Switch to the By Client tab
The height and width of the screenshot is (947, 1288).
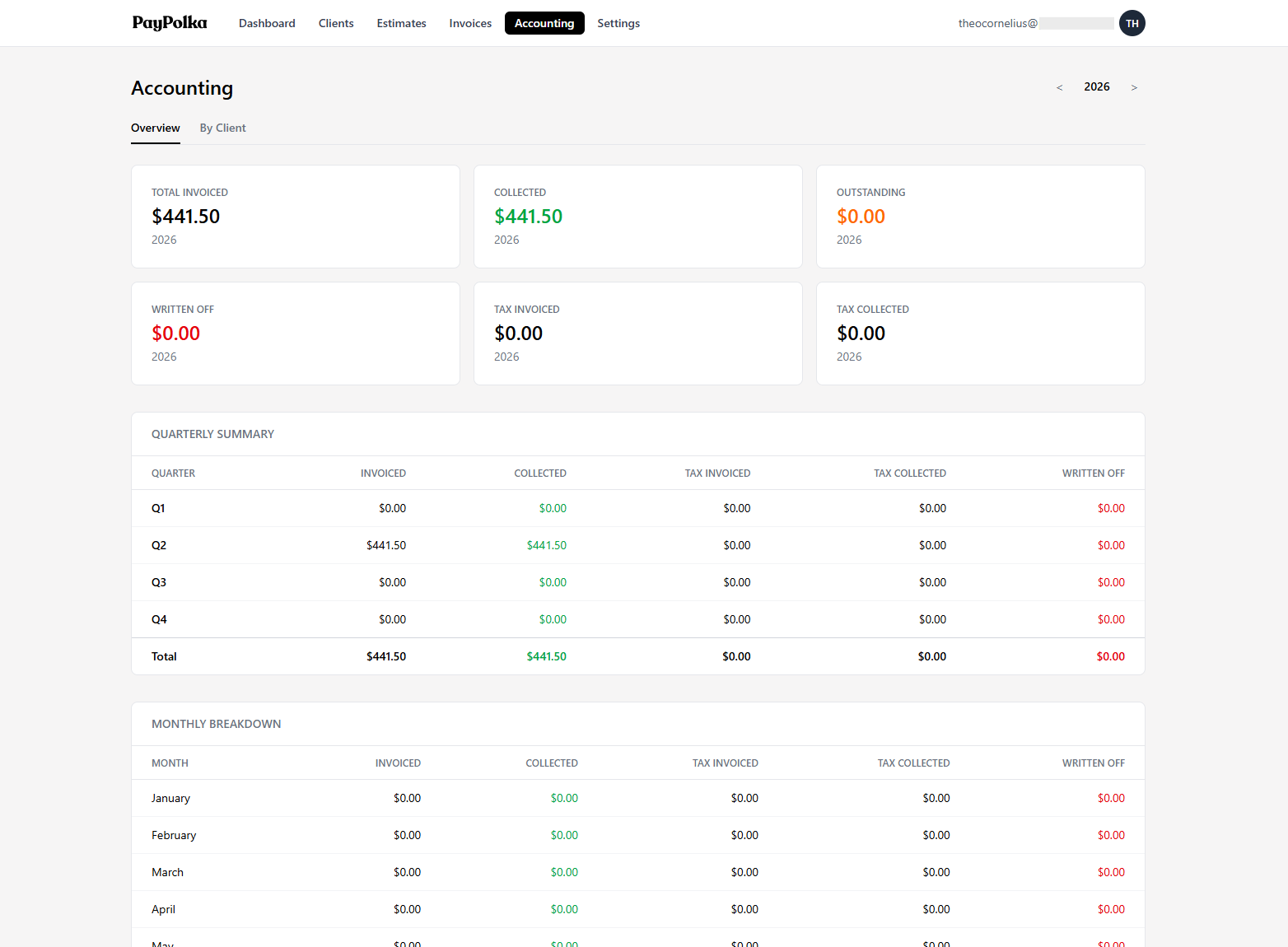(x=222, y=128)
